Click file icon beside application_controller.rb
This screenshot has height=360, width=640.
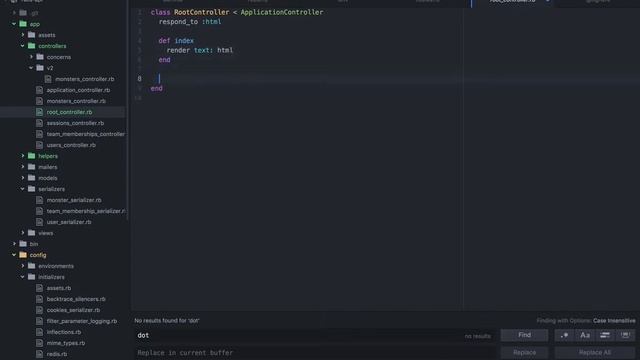[39, 90]
